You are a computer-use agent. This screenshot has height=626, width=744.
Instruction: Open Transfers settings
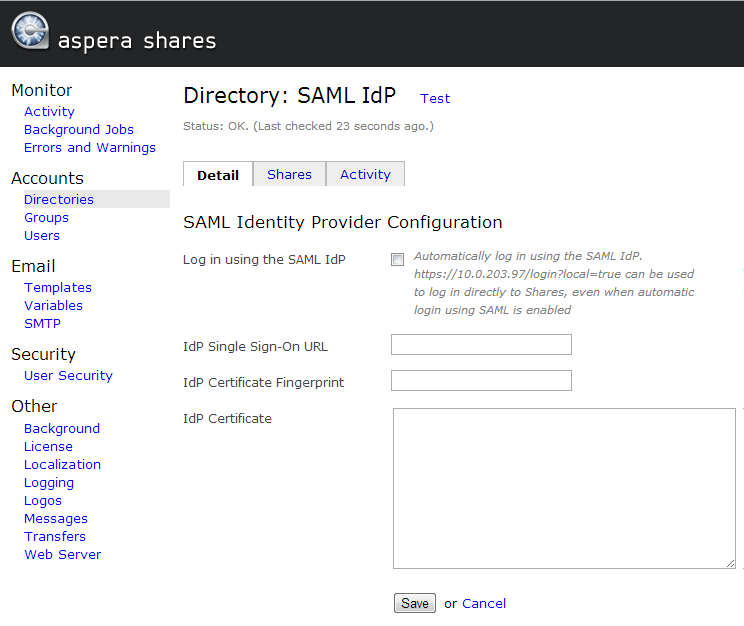click(55, 536)
